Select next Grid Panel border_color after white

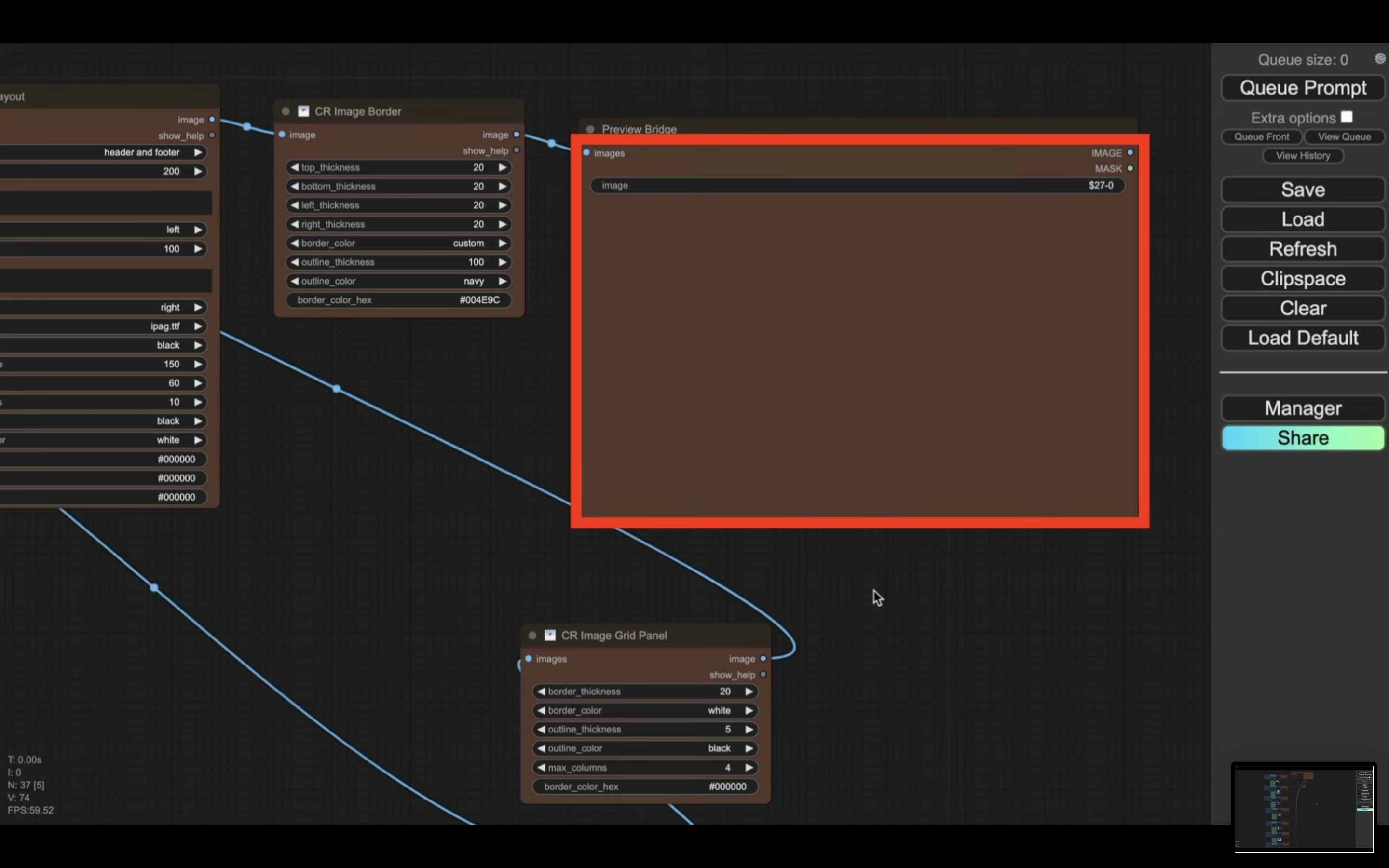pyautogui.click(x=749, y=710)
